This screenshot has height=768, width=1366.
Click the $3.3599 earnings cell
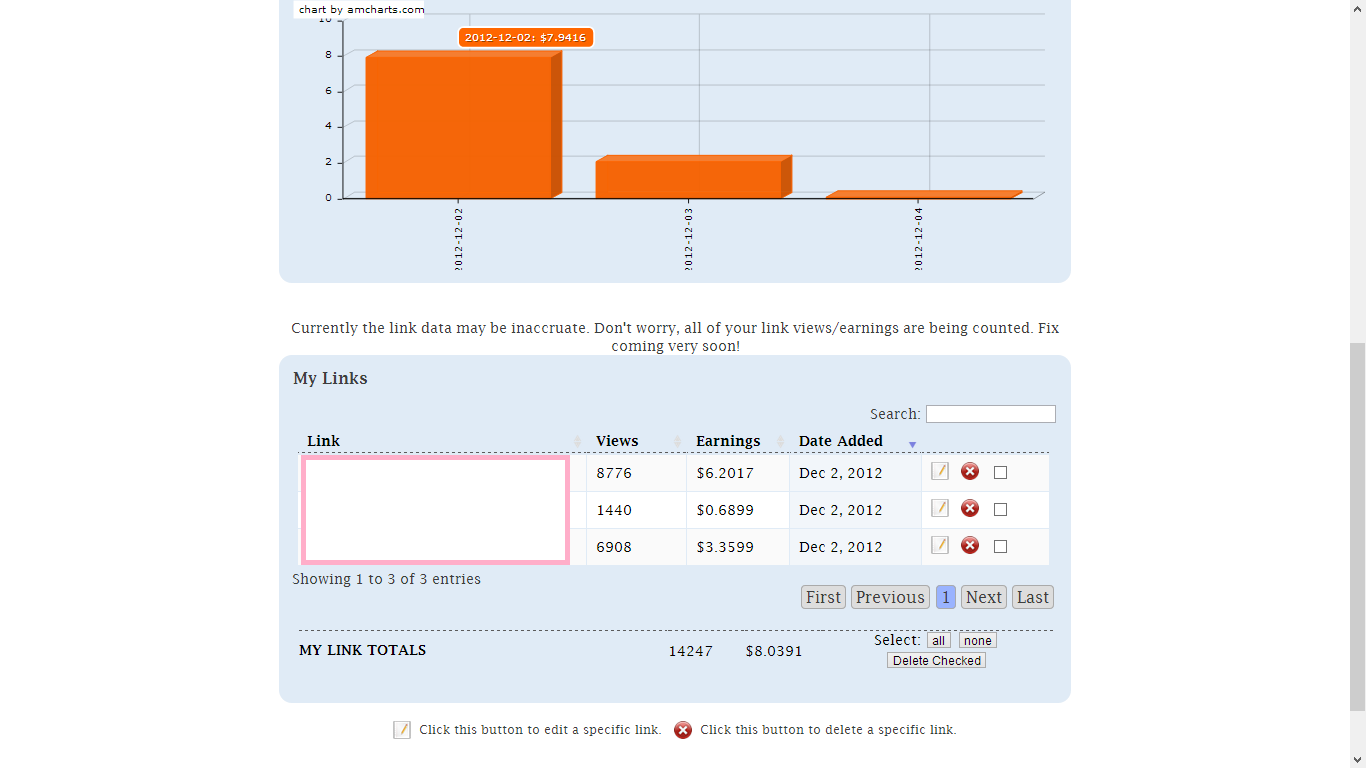[x=738, y=547]
